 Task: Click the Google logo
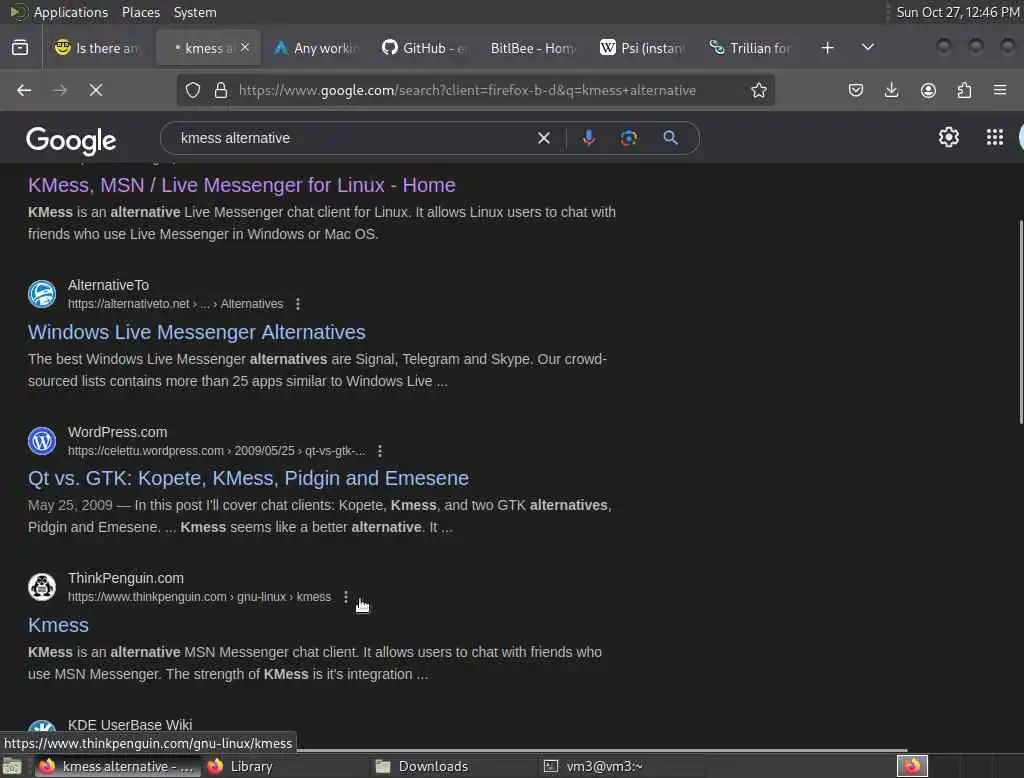click(71, 140)
